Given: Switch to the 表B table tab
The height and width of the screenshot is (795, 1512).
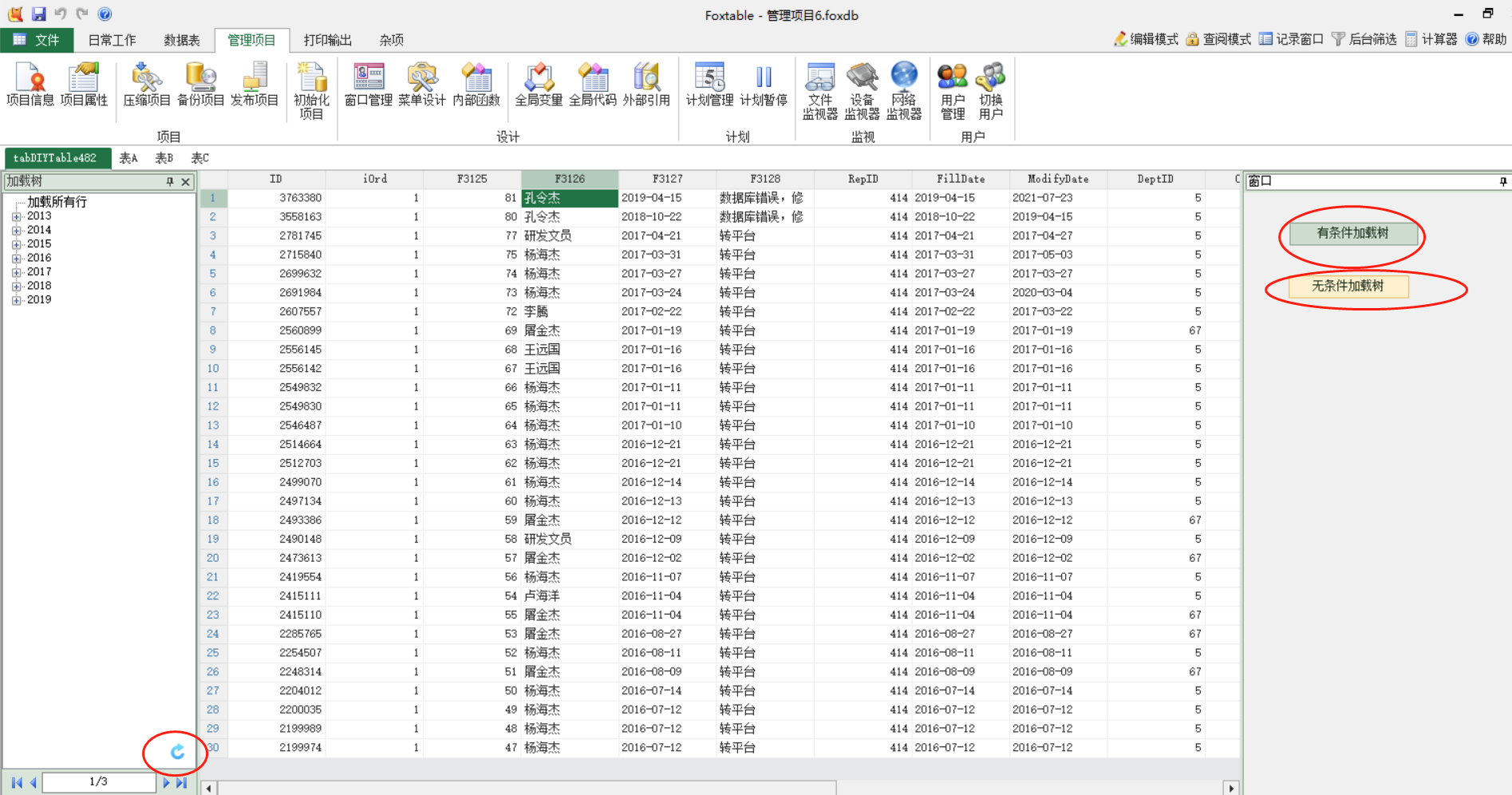Looking at the screenshot, I should (x=164, y=158).
